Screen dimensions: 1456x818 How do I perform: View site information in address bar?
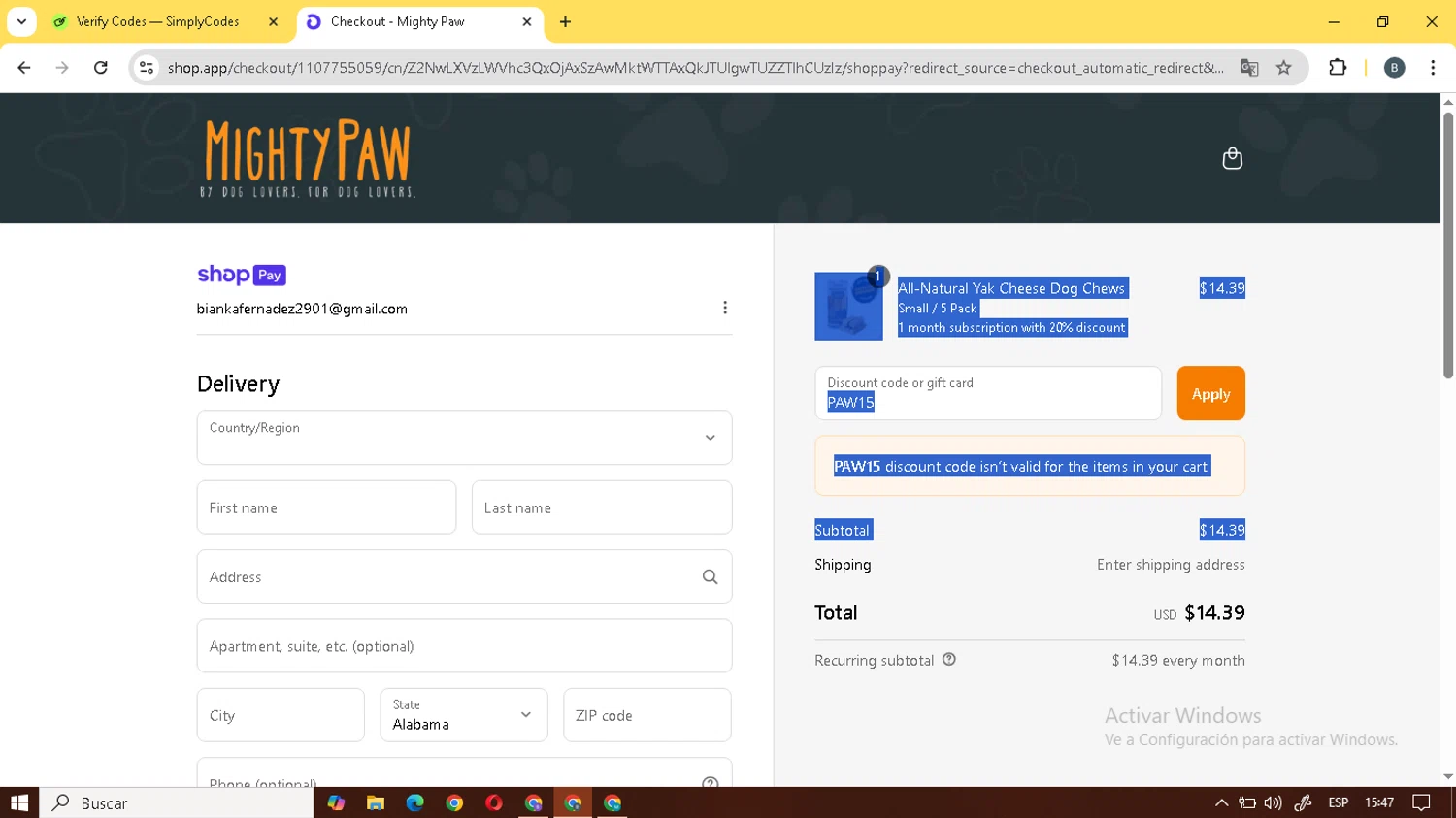coord(147,67)
